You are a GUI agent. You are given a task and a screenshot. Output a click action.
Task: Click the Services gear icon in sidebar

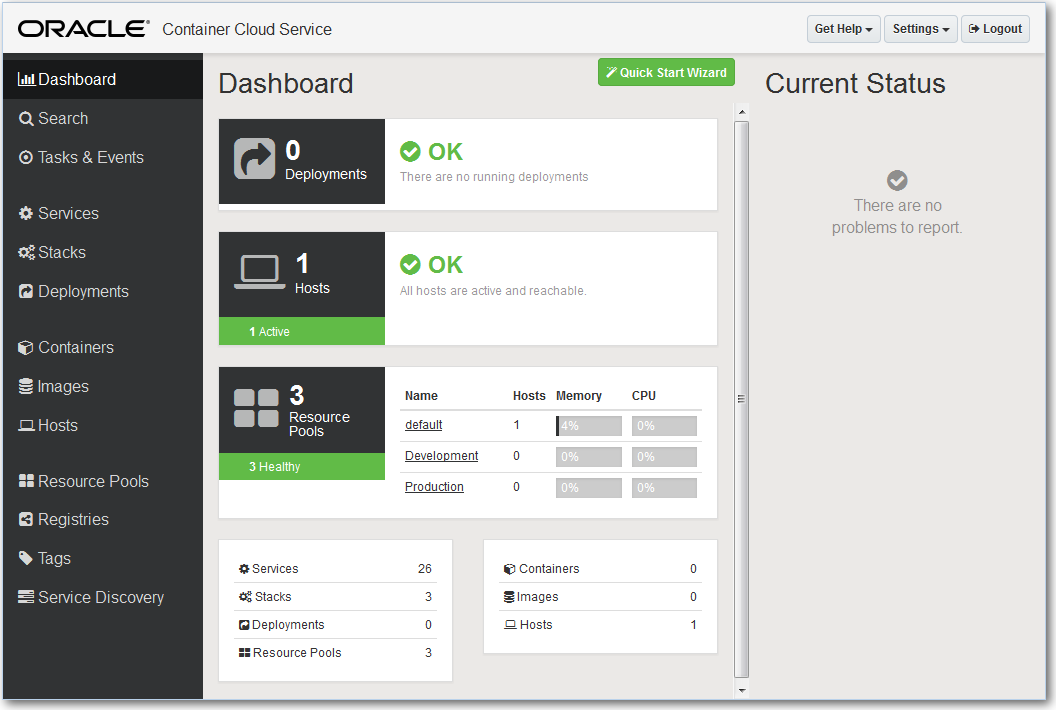point(27,213)
